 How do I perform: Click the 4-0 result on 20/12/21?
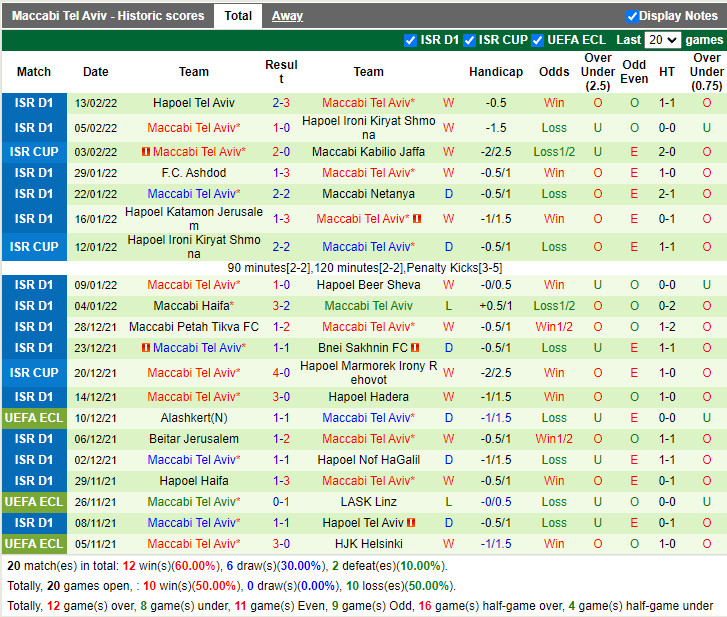click(281, 373)
